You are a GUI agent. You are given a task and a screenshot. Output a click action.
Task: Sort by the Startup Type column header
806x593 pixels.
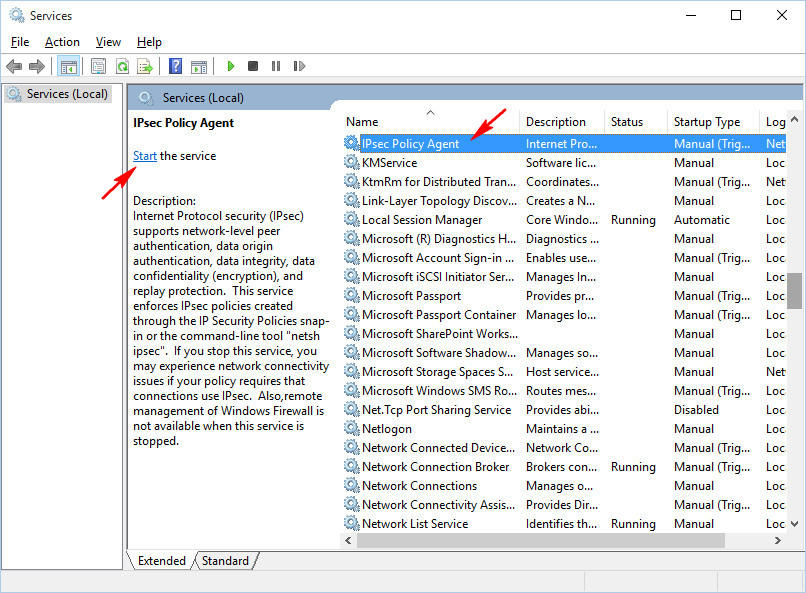pyautogui.click(x=706, y=122)
